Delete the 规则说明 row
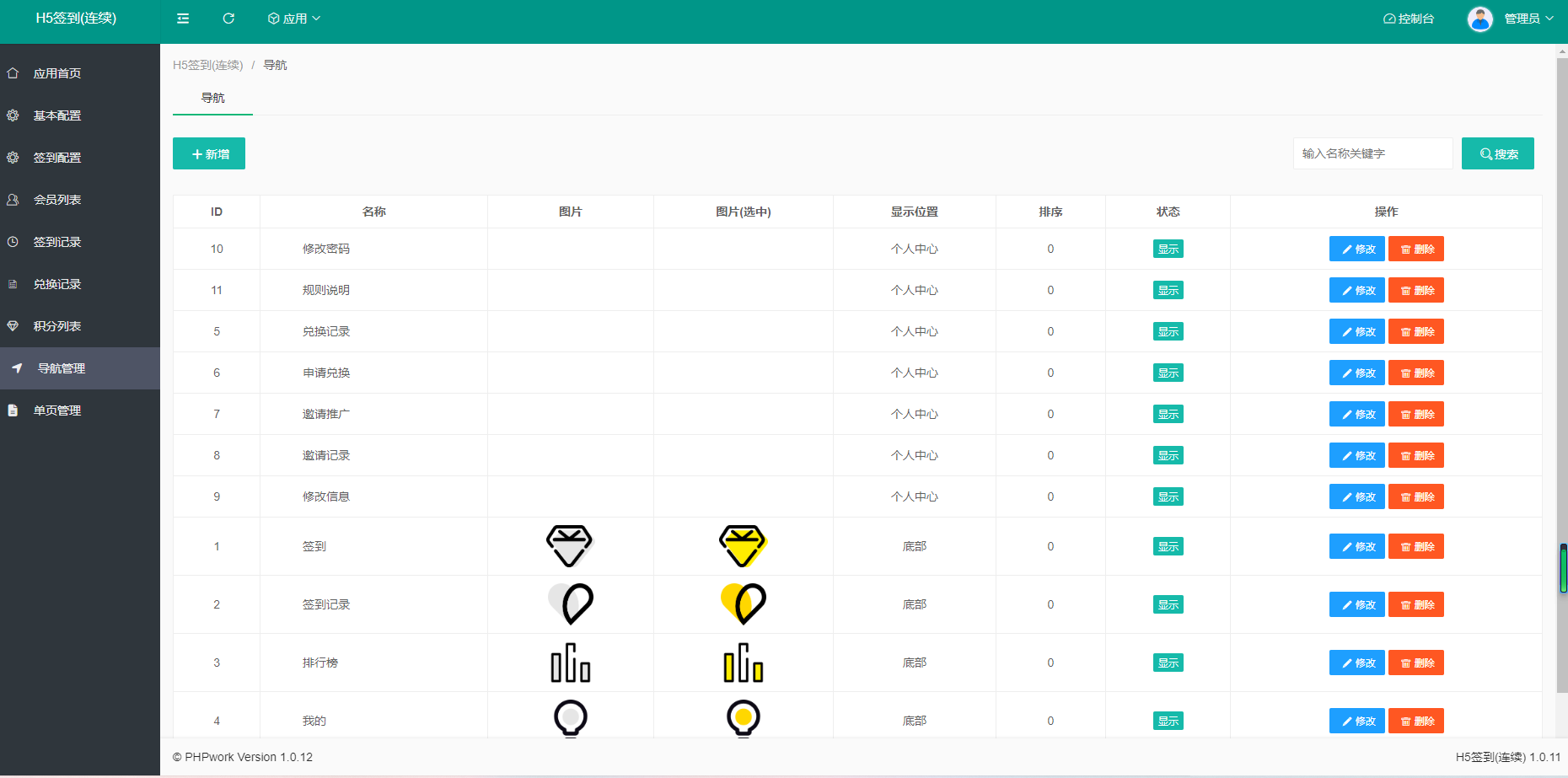1568x778 pixels. [x=1416, y=290]
